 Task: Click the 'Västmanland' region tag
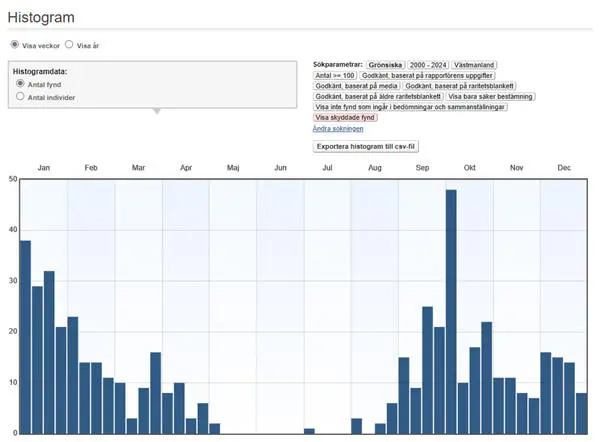pyautogui.click(x=476, y=64)
